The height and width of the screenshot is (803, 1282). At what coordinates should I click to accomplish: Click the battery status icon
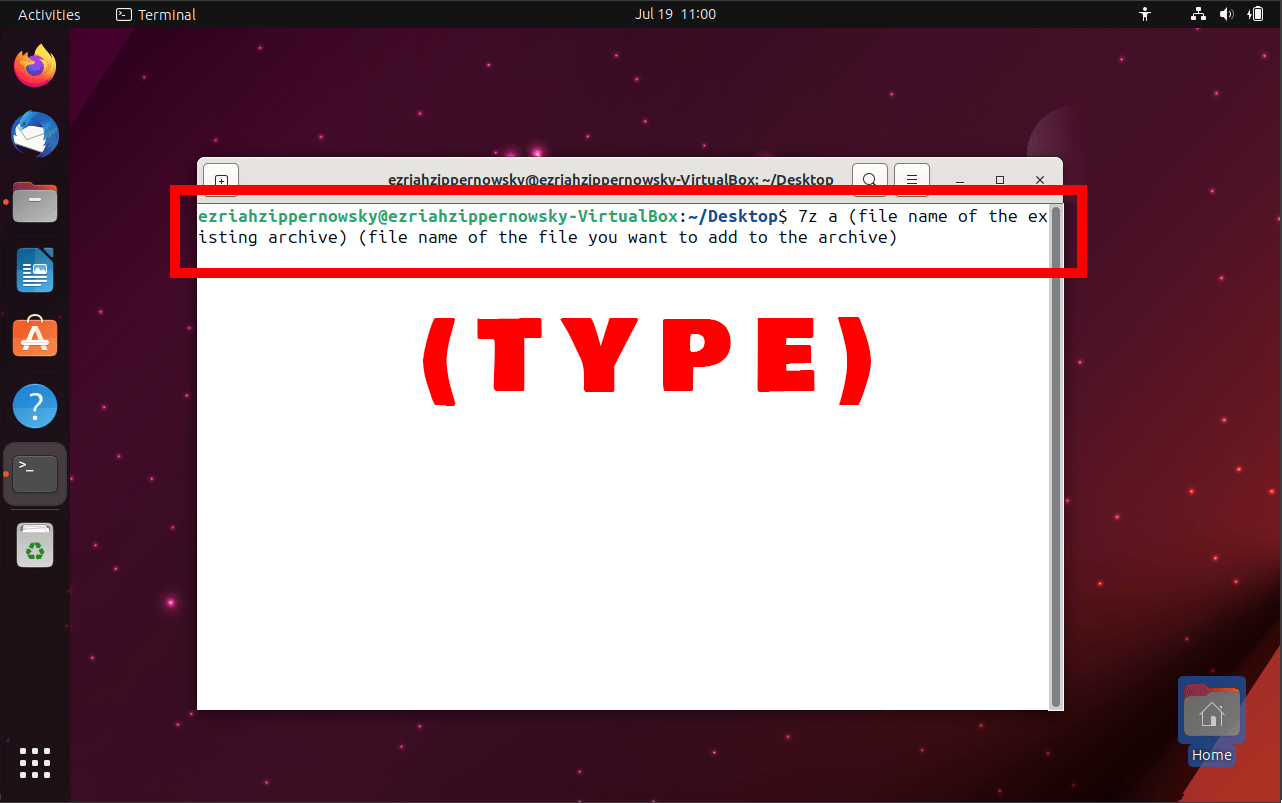pos(1255,14)
